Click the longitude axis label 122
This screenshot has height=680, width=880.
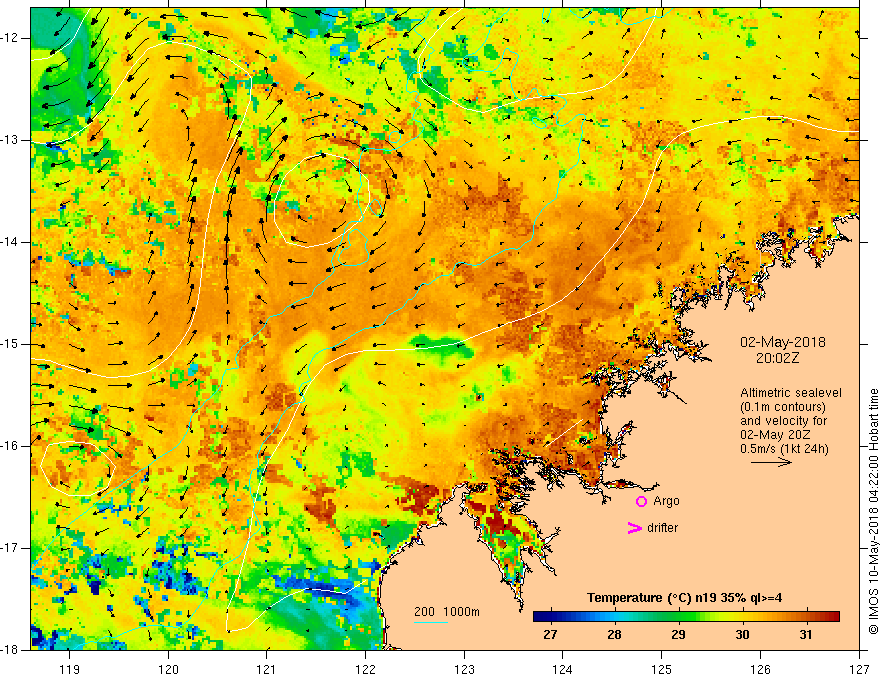coord(365,669)
